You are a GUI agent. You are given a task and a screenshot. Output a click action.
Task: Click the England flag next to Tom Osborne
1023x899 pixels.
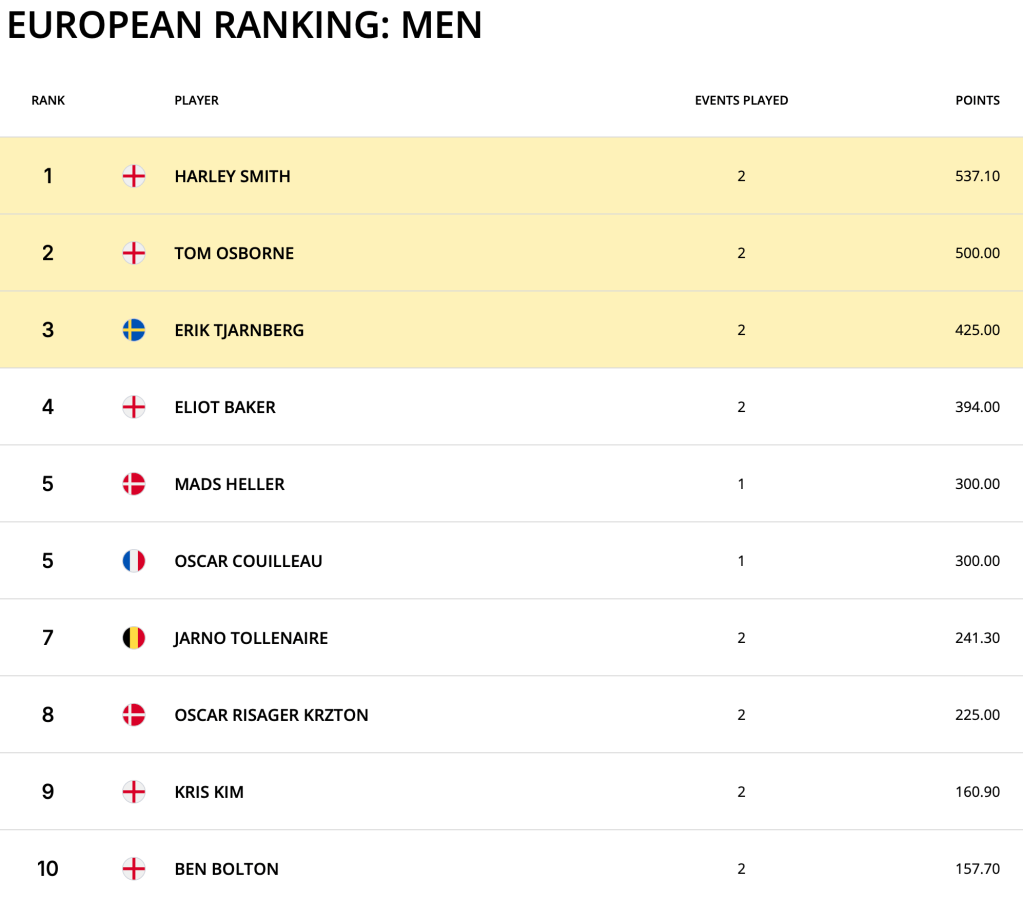133,254
